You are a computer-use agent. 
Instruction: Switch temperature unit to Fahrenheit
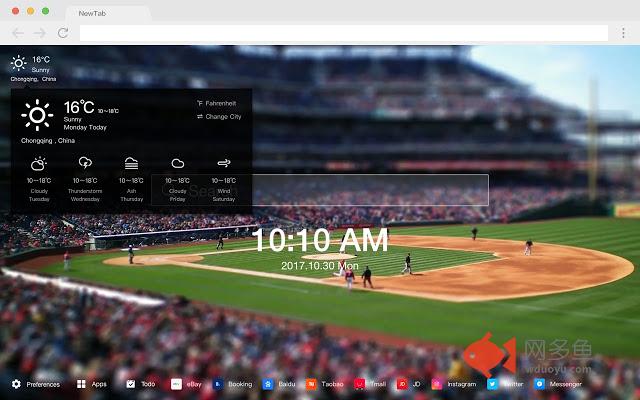(217, 103)
